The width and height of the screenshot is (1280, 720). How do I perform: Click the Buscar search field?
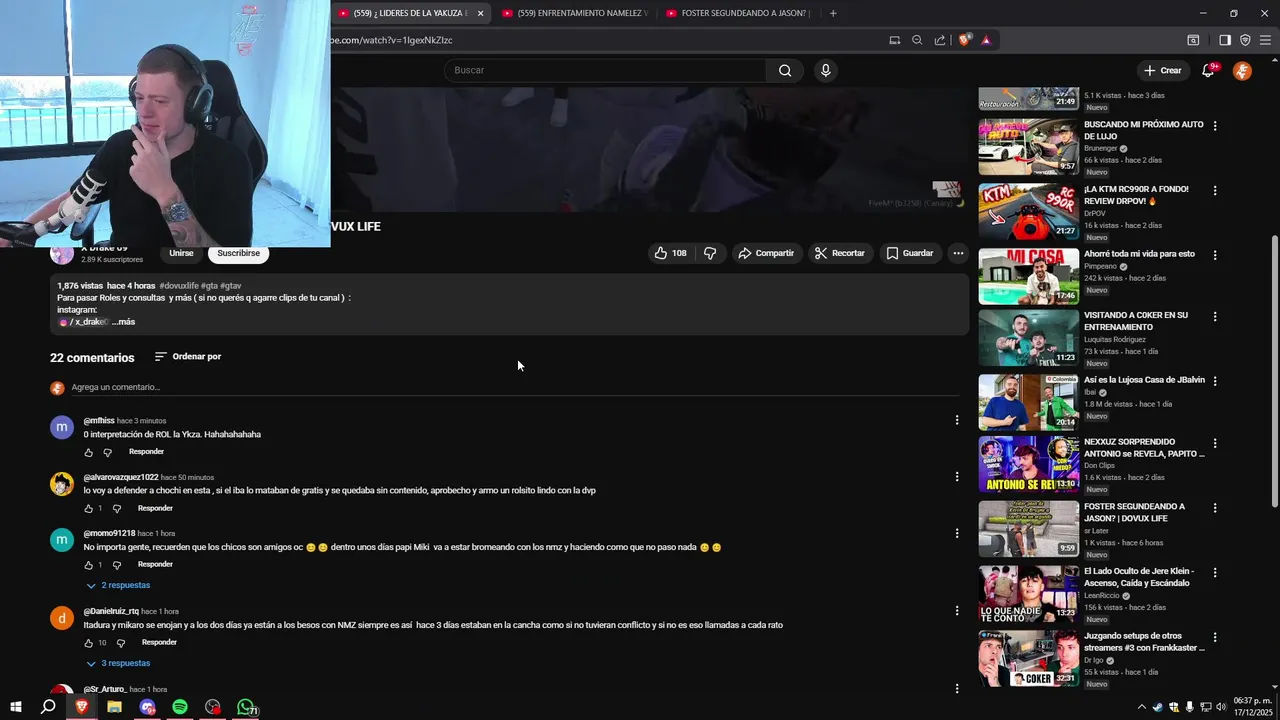(605, 70)
